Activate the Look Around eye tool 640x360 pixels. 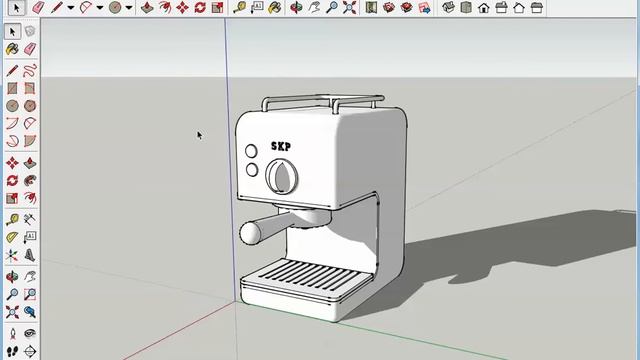pyautogui.click(x=30, y=333)
